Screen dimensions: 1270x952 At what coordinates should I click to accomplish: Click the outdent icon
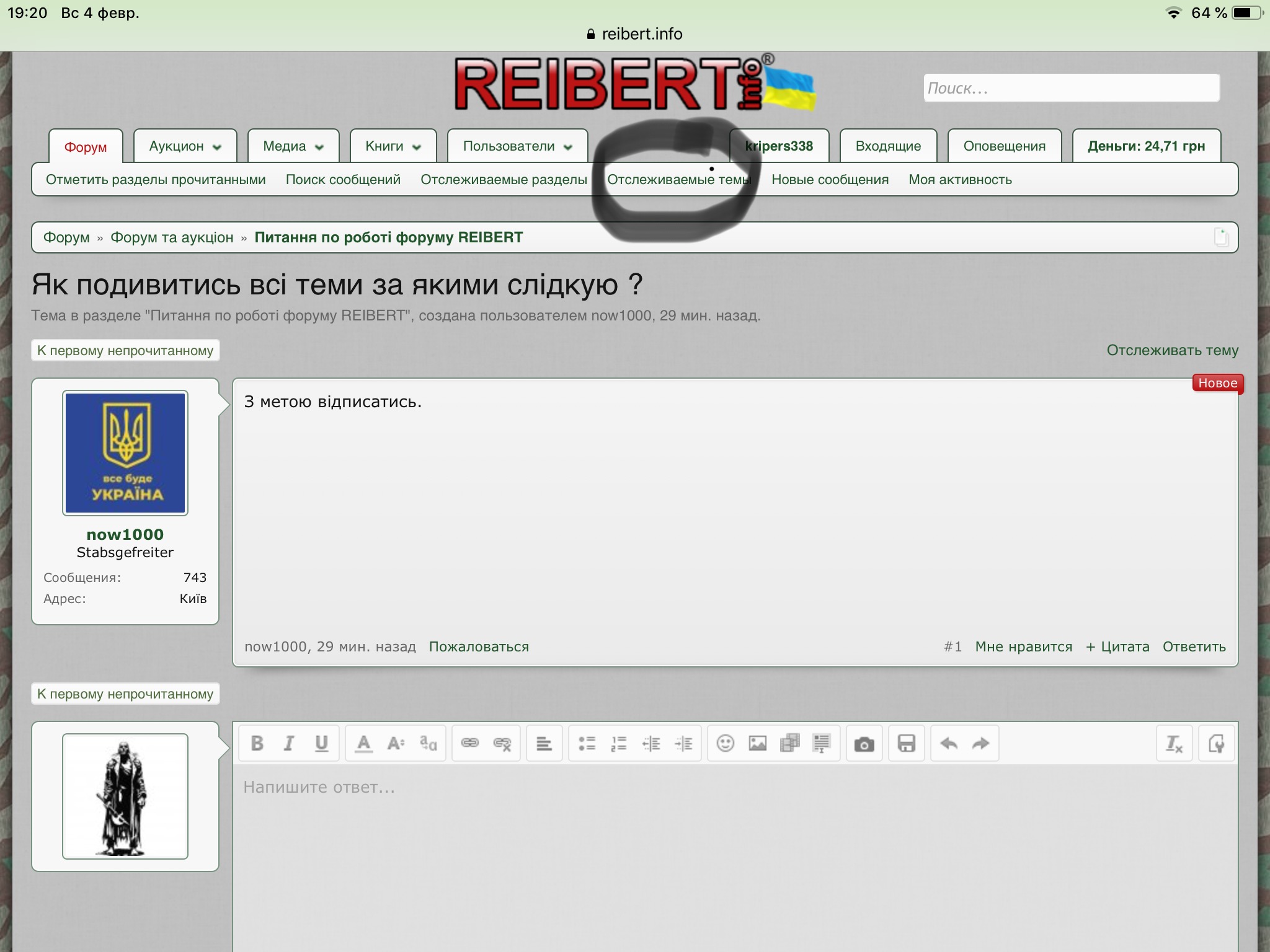651,743
